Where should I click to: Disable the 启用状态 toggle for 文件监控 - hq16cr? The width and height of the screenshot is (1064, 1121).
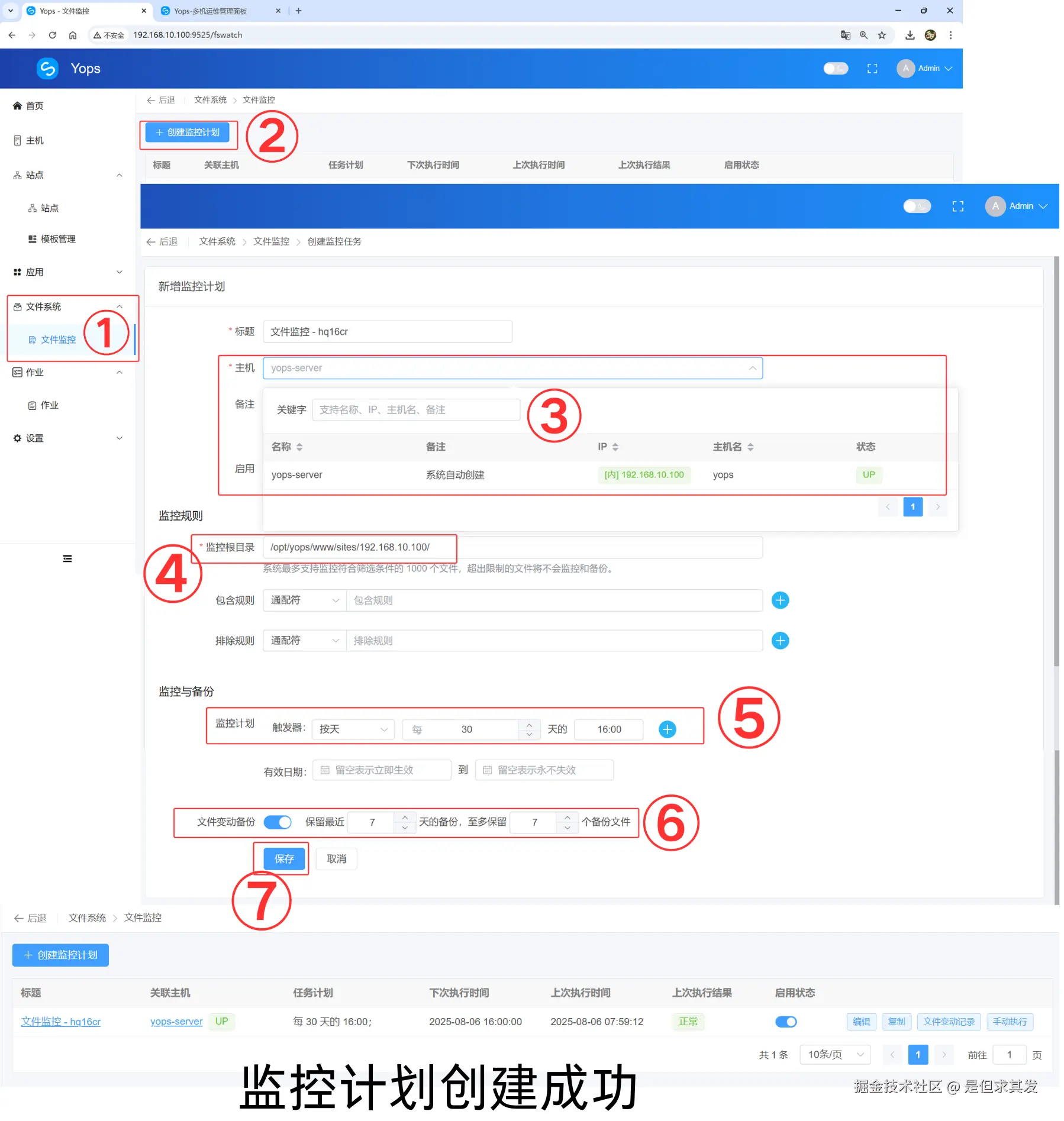(785, 1022)
